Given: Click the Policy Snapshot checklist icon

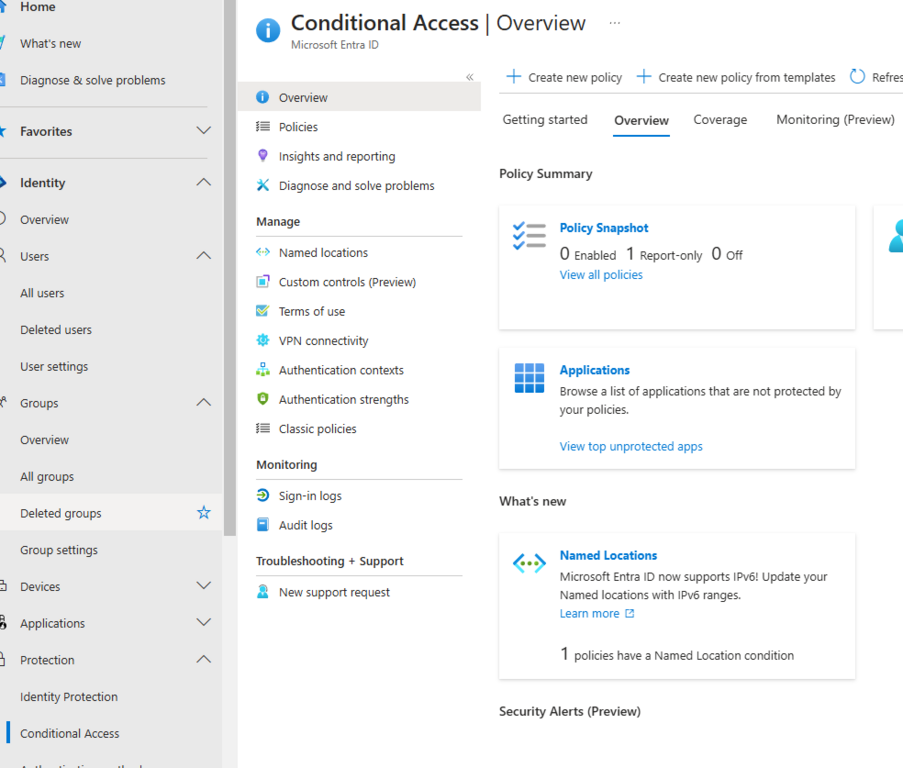Looking at the screenshot, I should [x=529, y=235].
